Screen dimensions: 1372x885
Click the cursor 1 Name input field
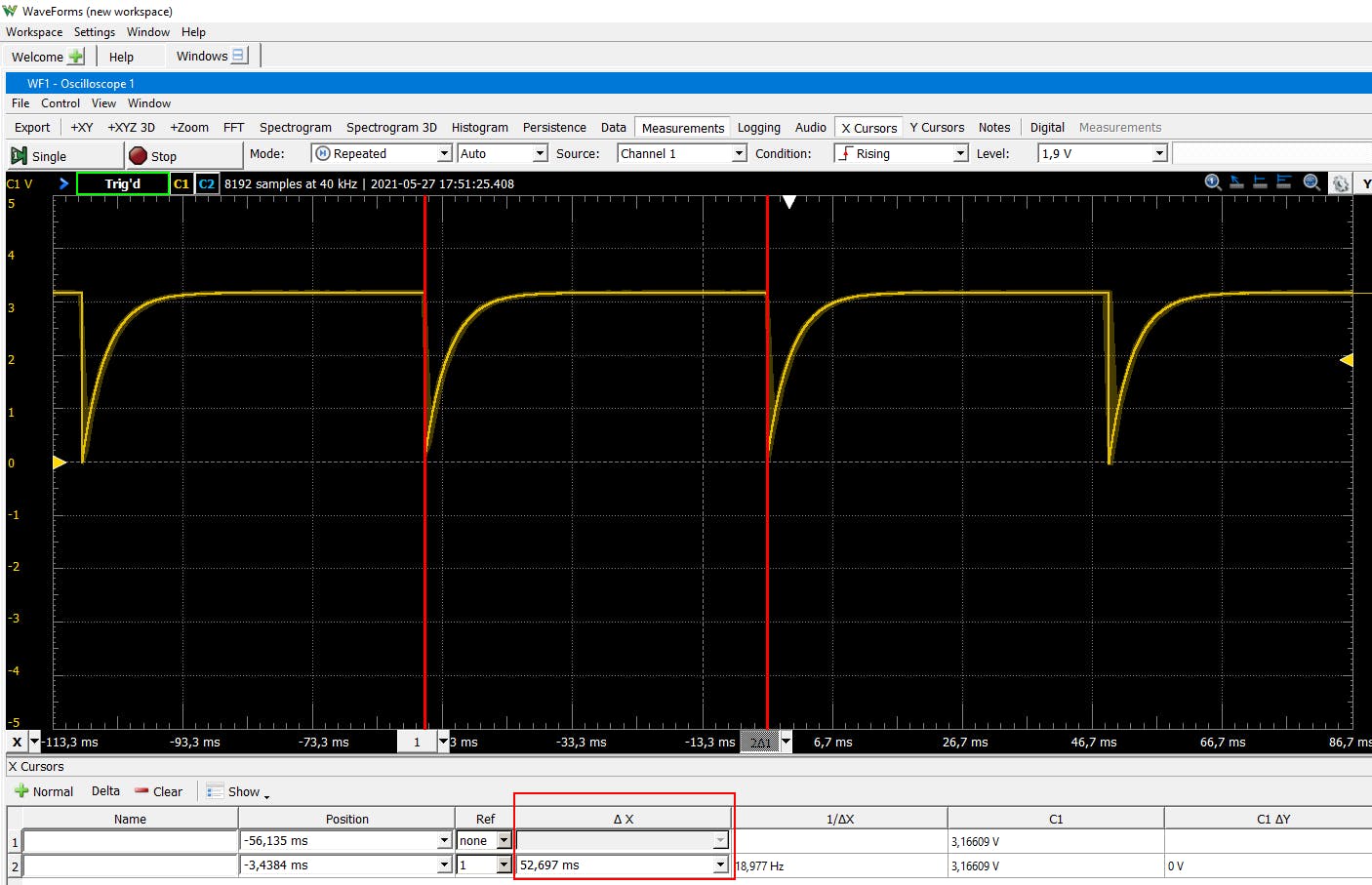pos(130,841)
